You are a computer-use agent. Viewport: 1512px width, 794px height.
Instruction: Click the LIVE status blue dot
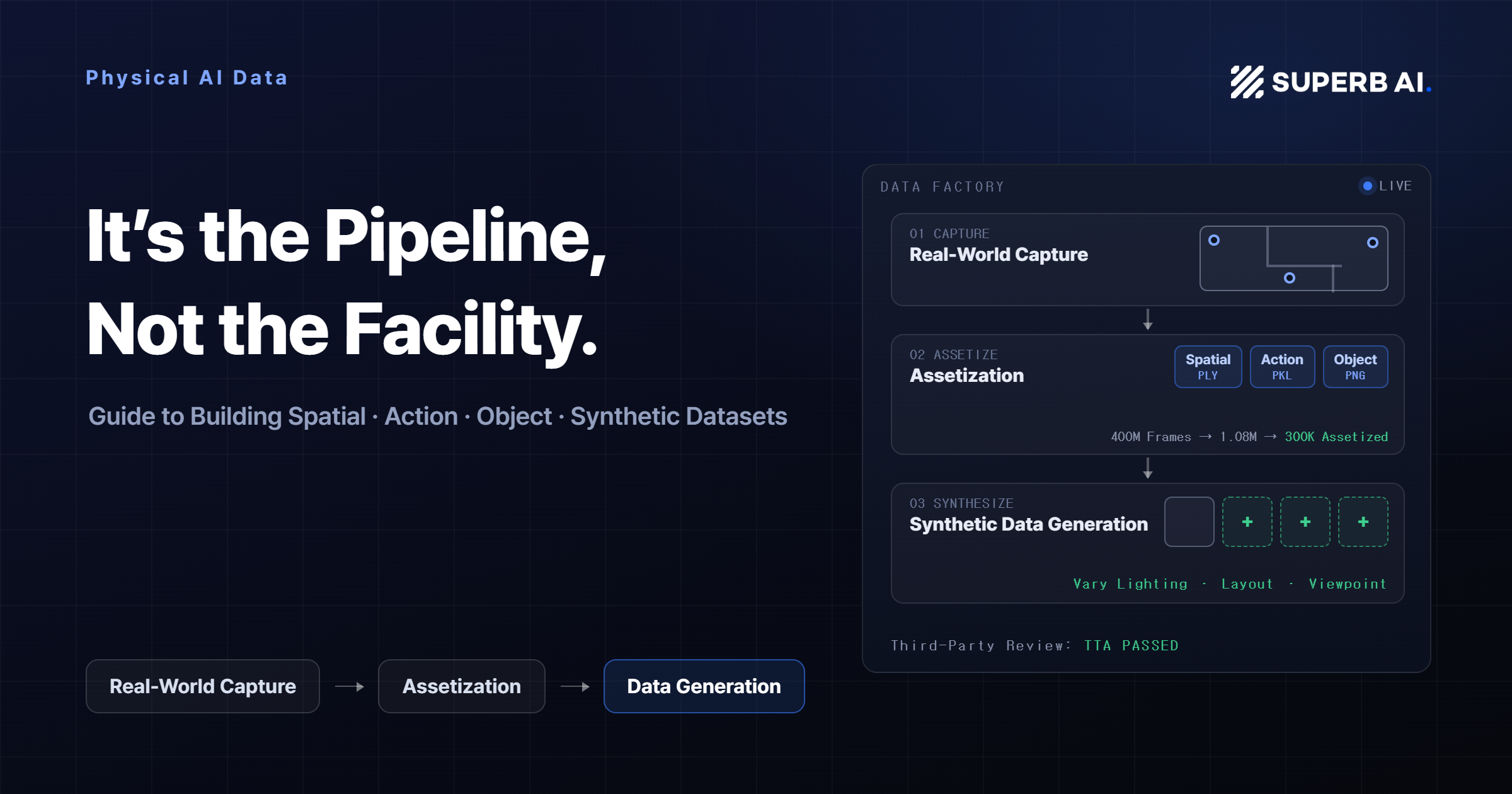coord(1367,186)
